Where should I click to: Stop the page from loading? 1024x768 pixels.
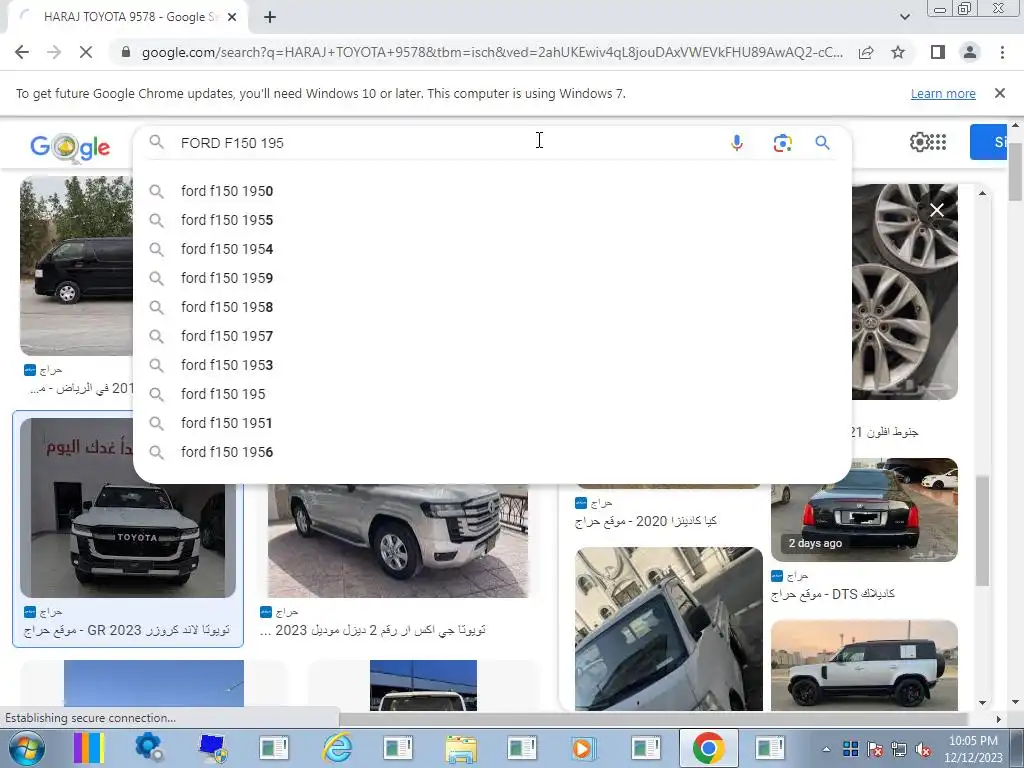tap(86, 52)
